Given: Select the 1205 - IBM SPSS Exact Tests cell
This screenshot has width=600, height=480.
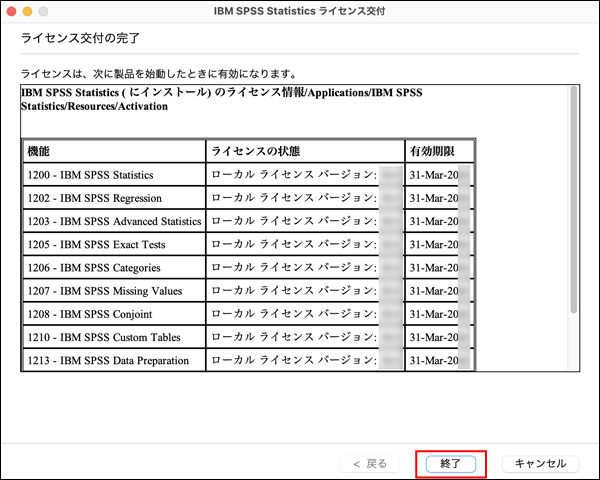Looking at the screenshot, I should point(114,245).
